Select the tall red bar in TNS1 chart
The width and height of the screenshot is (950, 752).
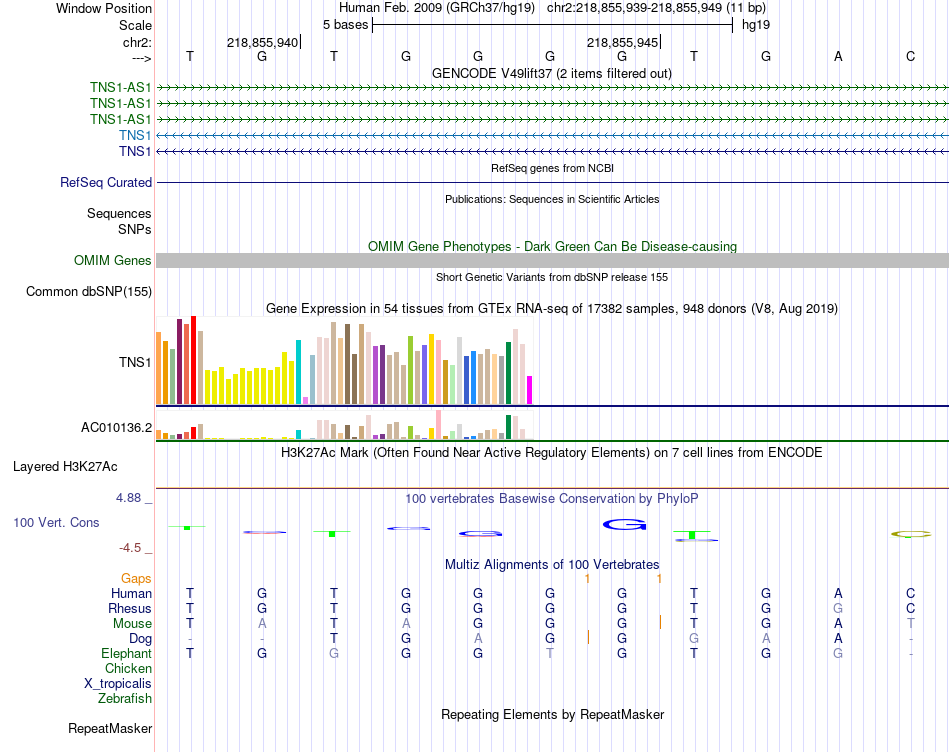[x=193, y=360]
